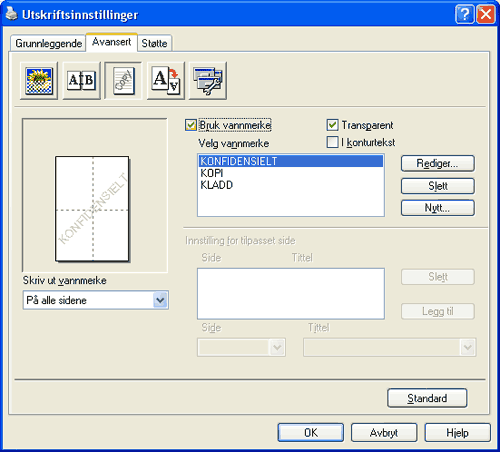Open the print quality settings icon
This screenshot has width=500, height=452.
point(39,81)
